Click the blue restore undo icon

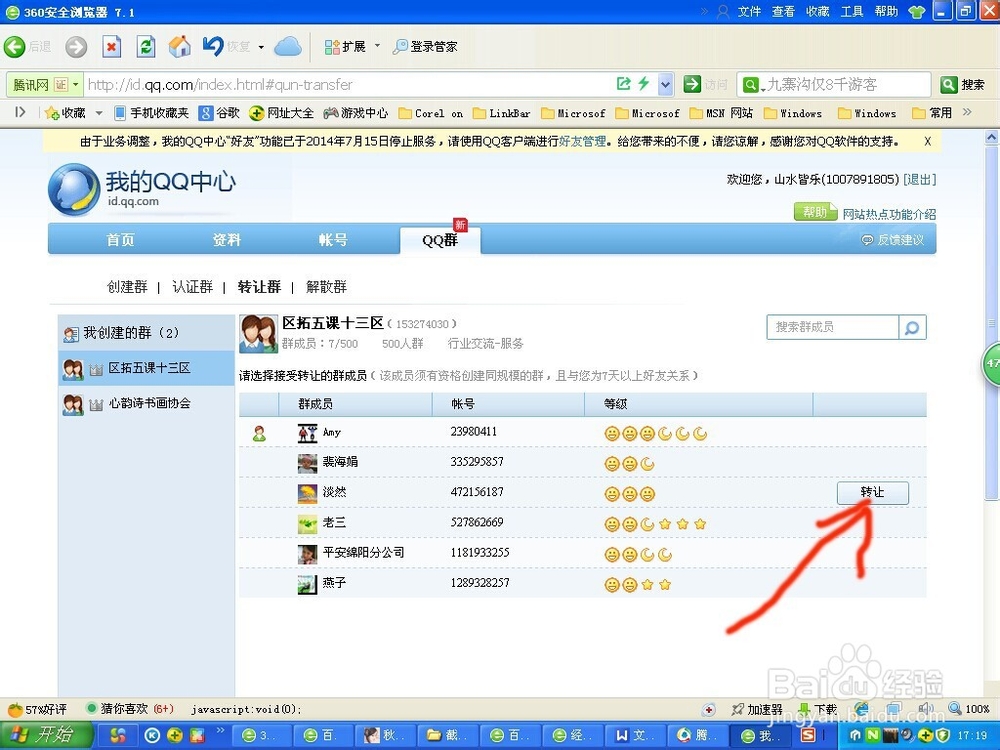(212, 46)
